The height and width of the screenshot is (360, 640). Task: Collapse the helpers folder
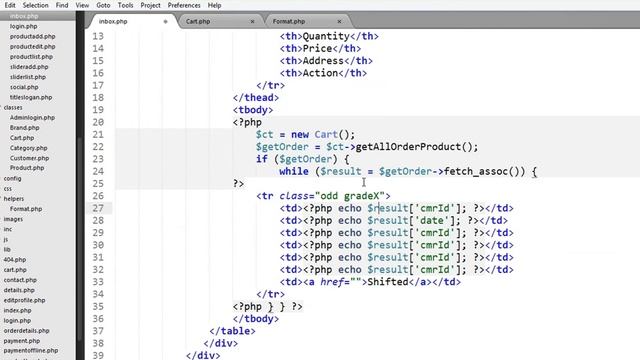click(x=14, y=199)
